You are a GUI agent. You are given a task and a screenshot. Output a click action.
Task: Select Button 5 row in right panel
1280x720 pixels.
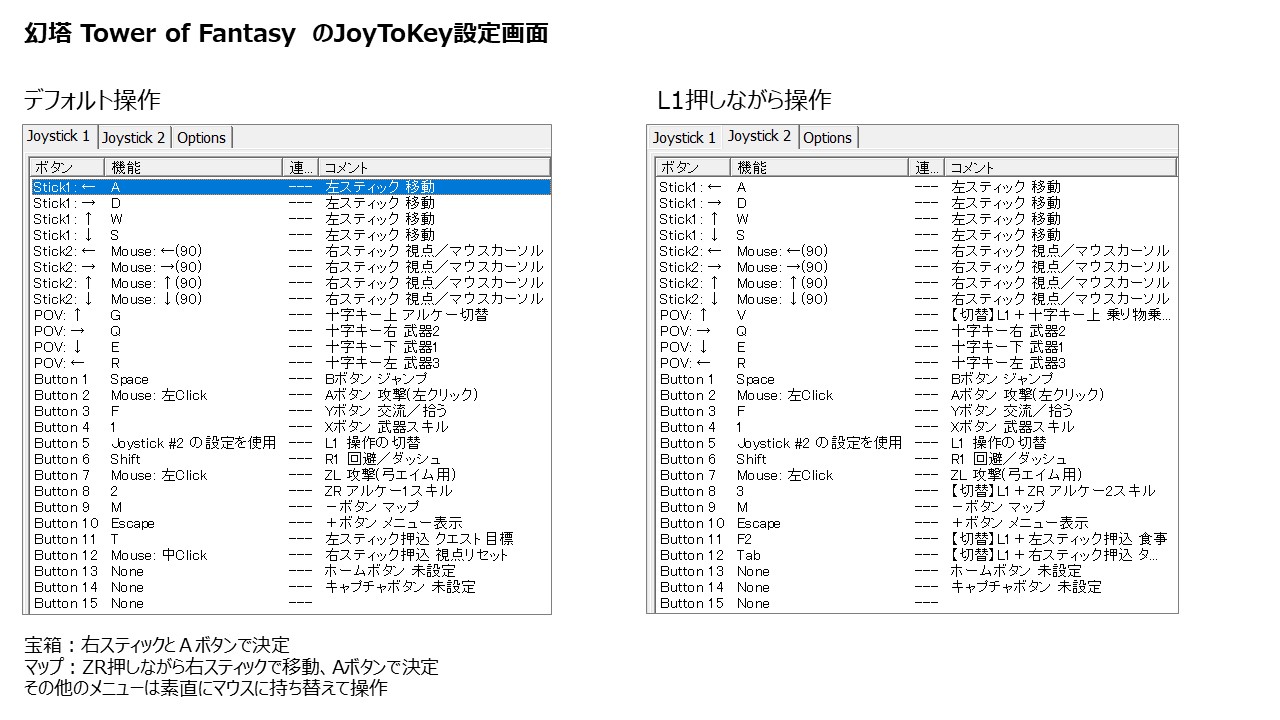coord(916,443)
